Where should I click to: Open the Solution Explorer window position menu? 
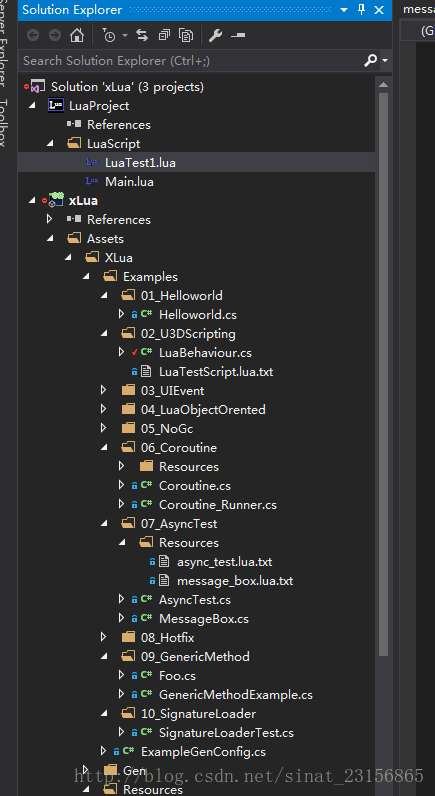344,10
